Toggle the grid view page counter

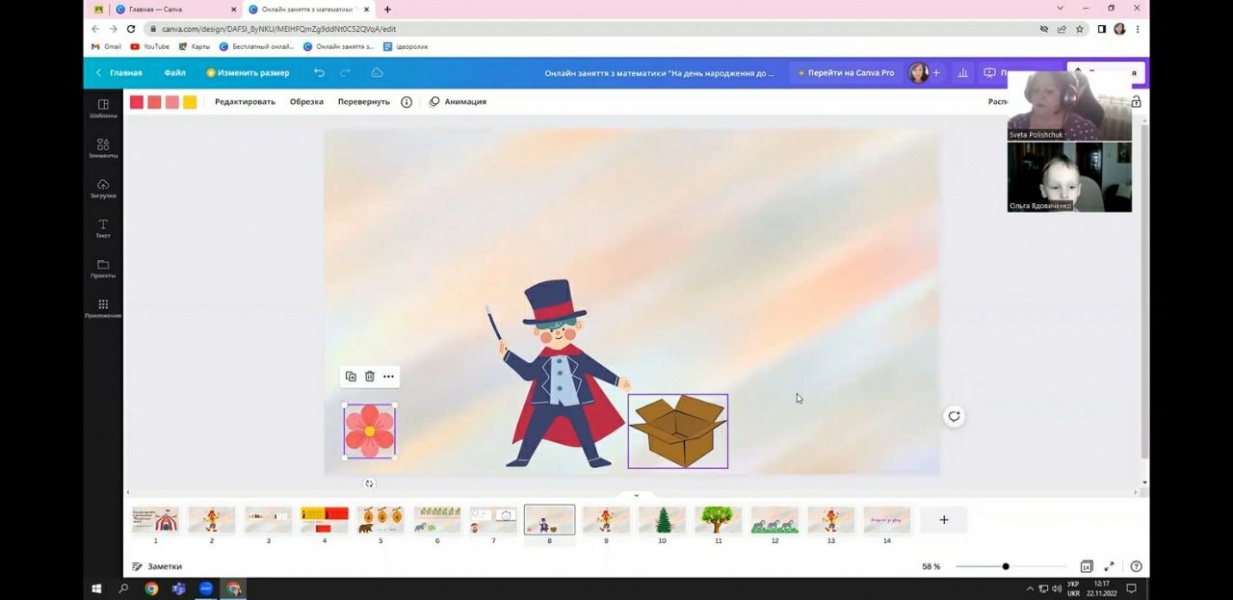1087,566
